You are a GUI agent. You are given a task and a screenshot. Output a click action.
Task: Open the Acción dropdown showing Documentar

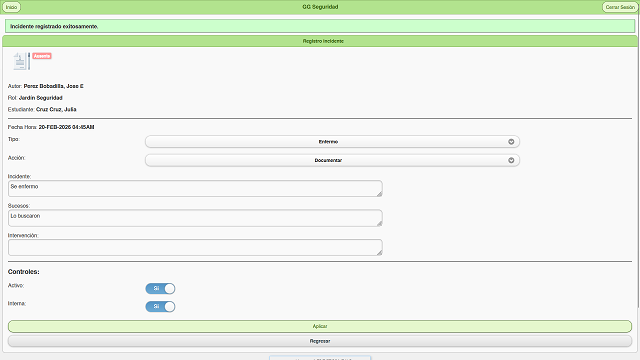(332, 160)
